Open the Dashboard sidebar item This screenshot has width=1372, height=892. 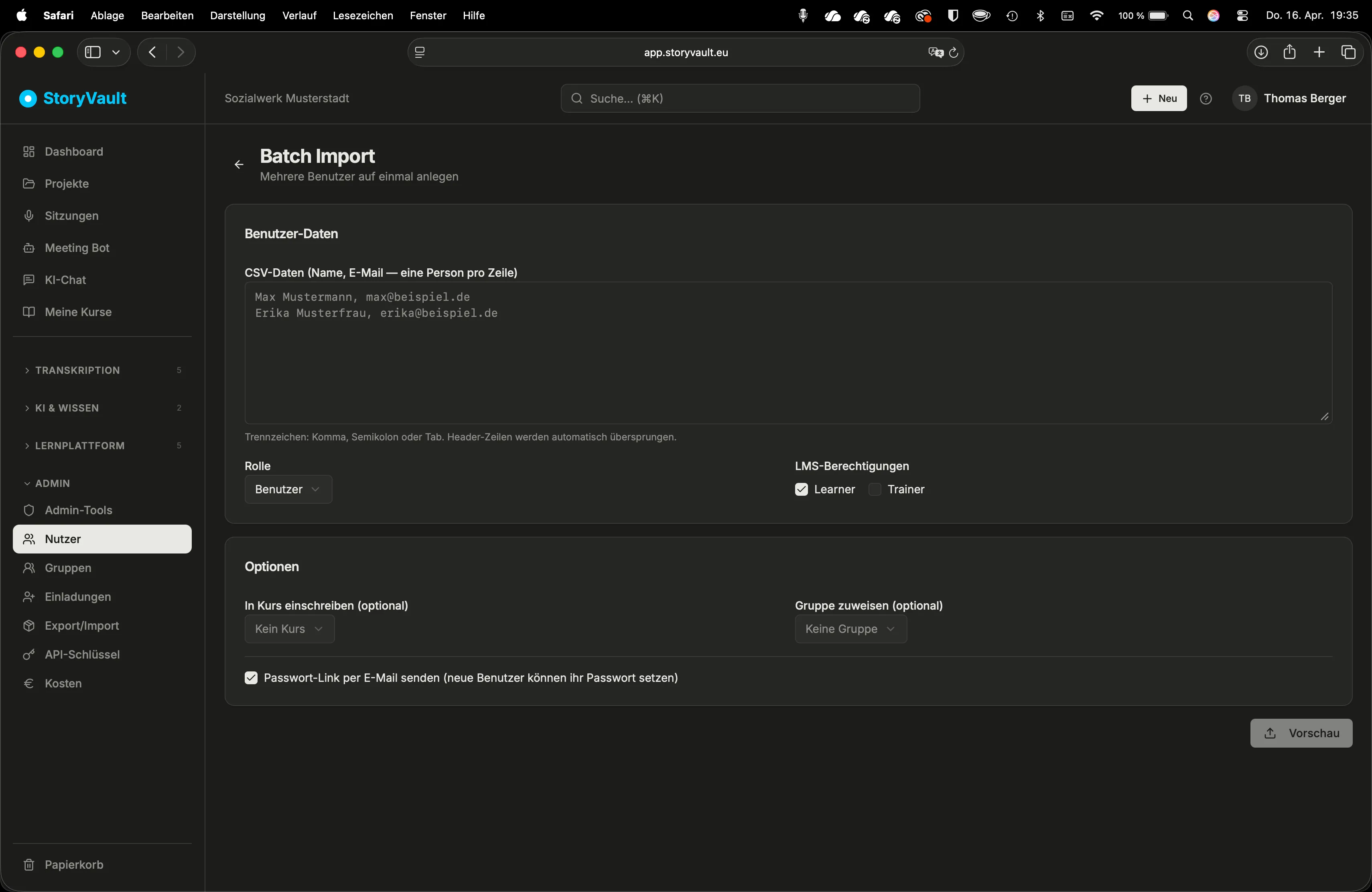tap(102, 152)
